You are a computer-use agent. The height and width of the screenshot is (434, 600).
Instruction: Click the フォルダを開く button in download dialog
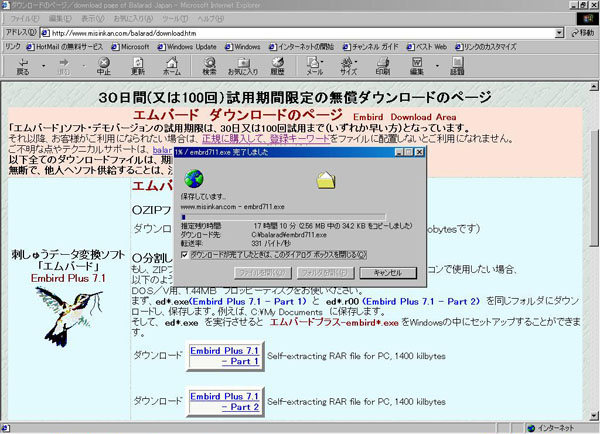click(x=325, y=273)
